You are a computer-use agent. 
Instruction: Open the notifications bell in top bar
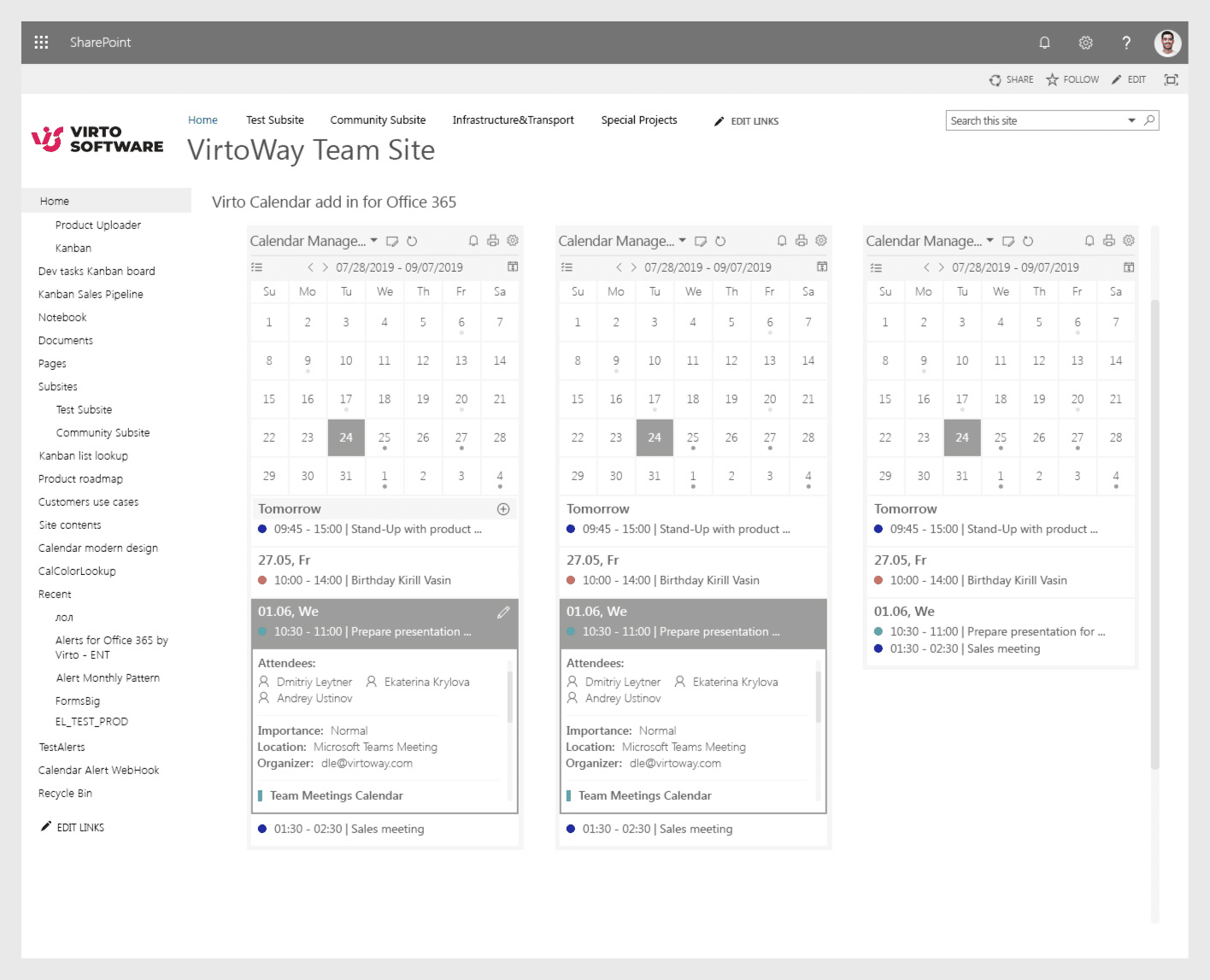[x=1044, y=43]
